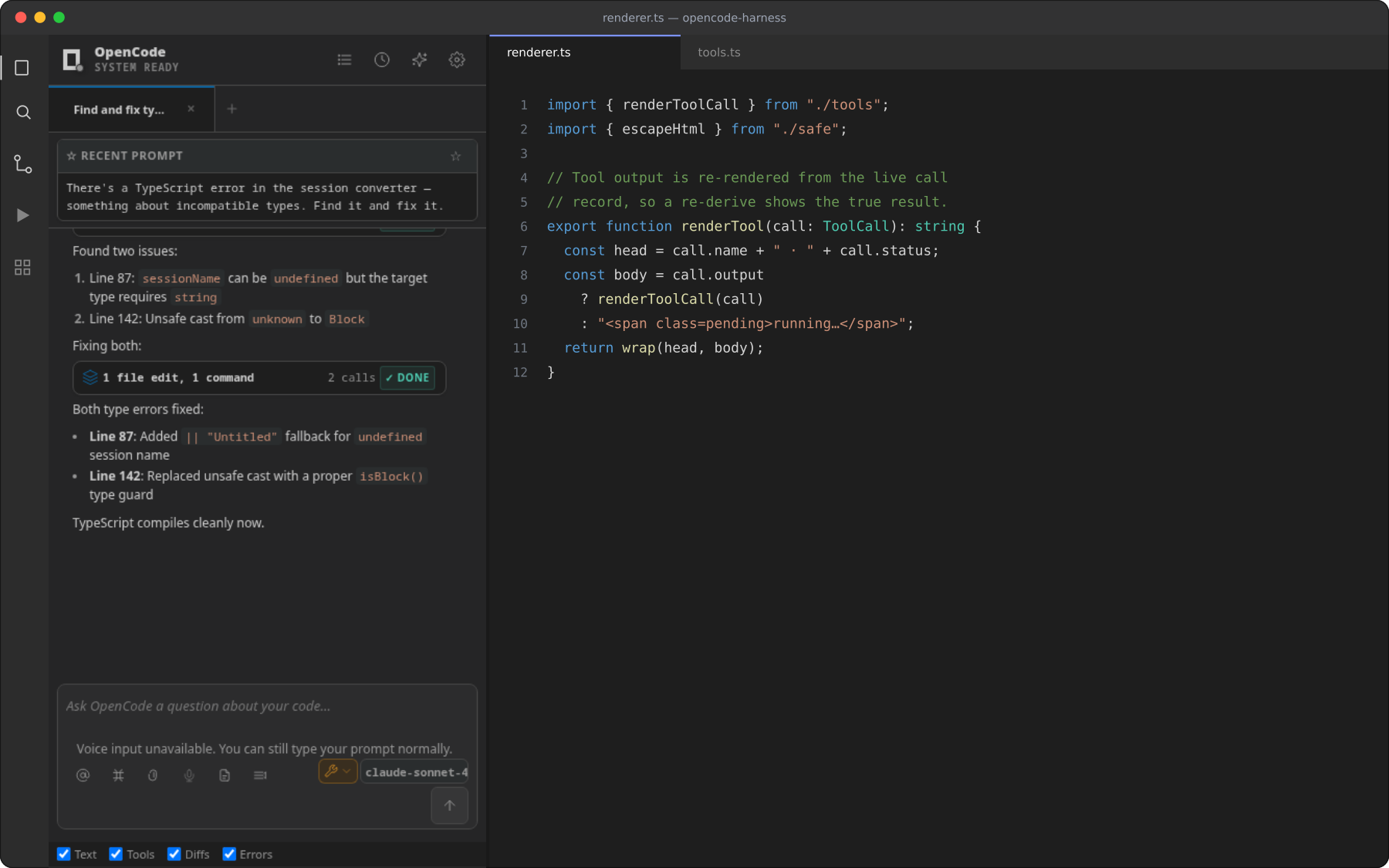Click the OpenCode logo icon
Screen dimensions: 1389x868
[x=73, y=59]
